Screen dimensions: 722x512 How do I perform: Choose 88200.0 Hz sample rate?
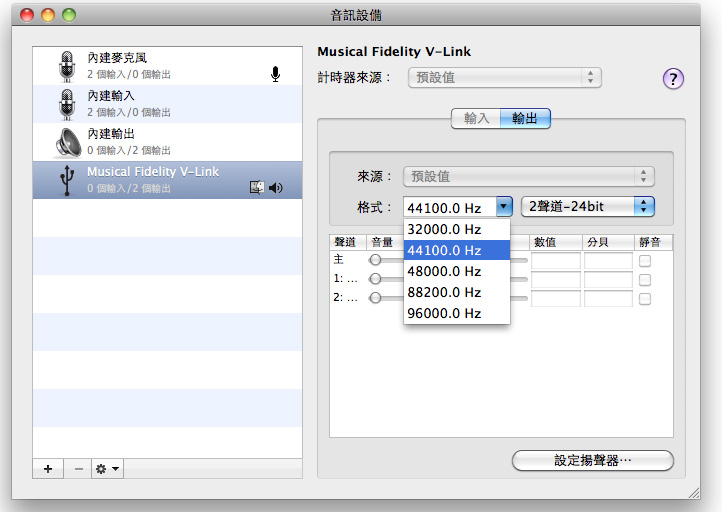click(x=457, y=292)
